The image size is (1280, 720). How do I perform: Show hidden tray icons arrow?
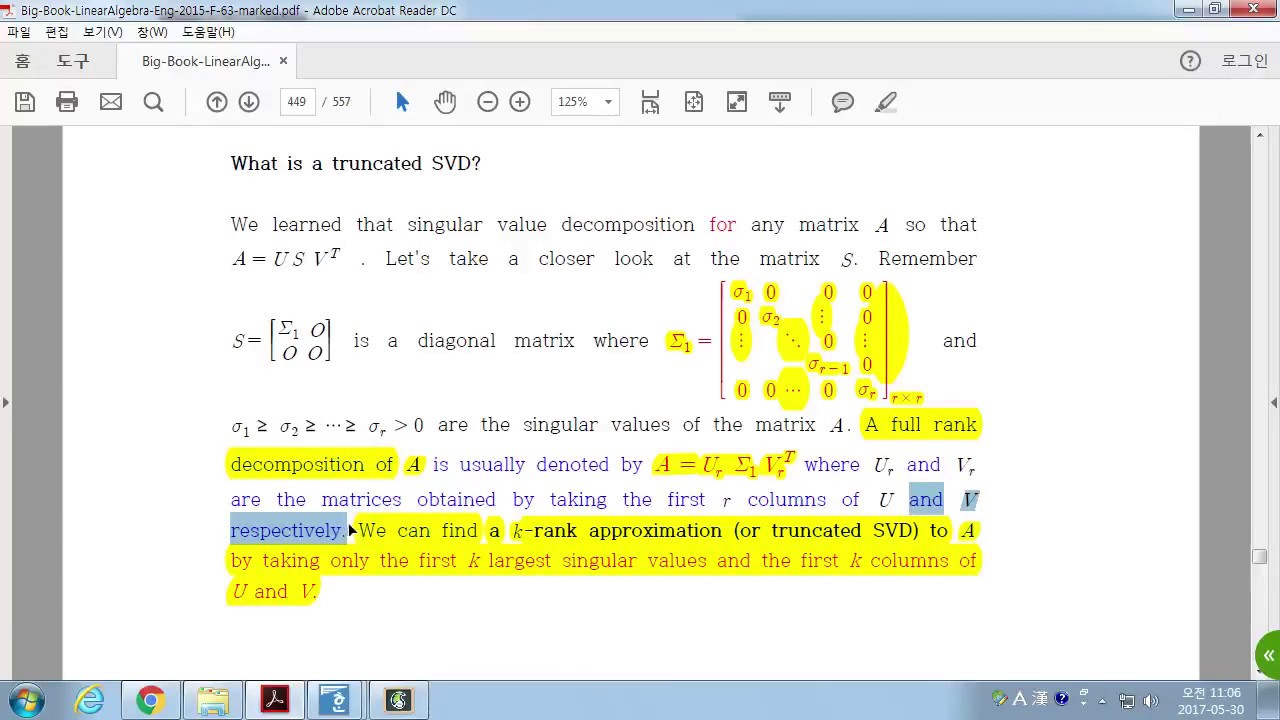click(x=1103, y=700)
